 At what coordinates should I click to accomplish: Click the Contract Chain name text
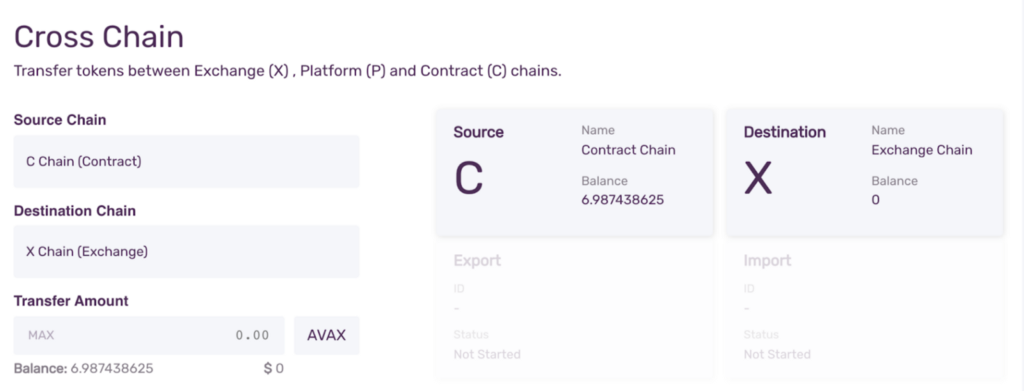point(628,149)
